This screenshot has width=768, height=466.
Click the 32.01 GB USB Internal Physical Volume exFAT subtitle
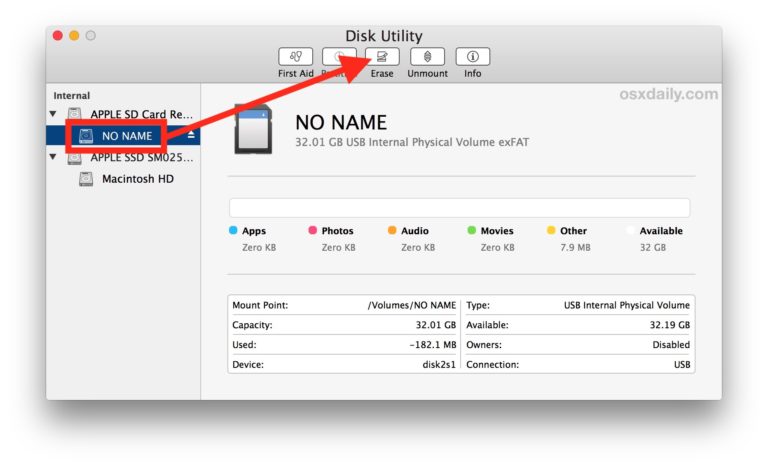point(412,142)
